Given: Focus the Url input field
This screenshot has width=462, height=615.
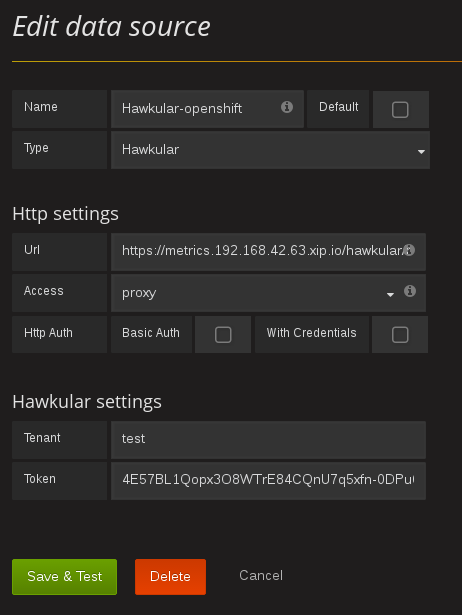Looking at the screenshot, I should pyautogui.click(x=268, y=252).
